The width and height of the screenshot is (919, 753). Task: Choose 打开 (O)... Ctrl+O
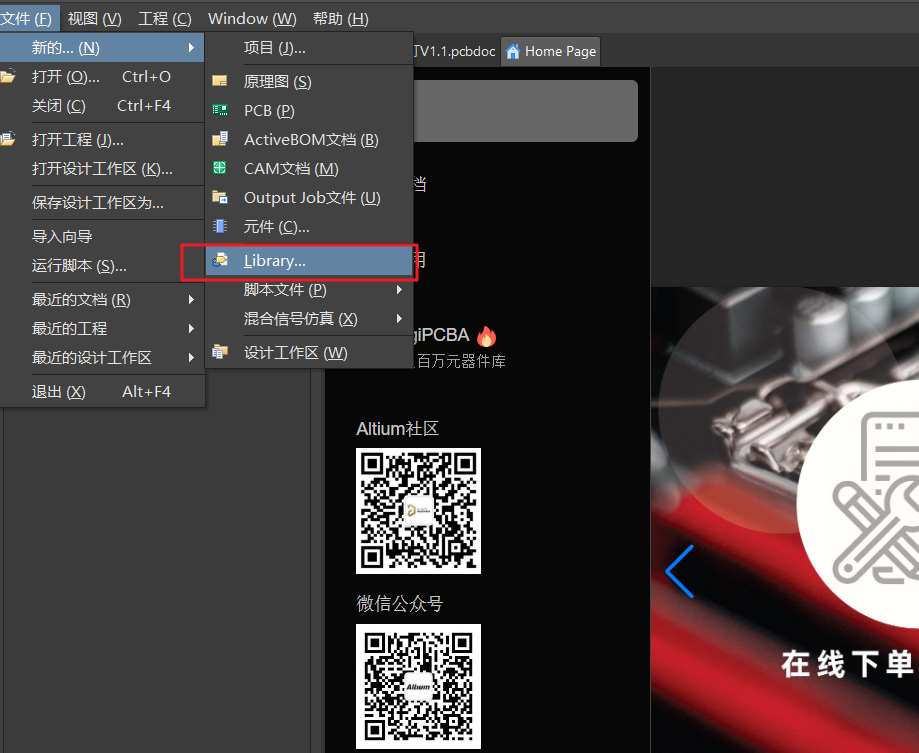[102, 77]
